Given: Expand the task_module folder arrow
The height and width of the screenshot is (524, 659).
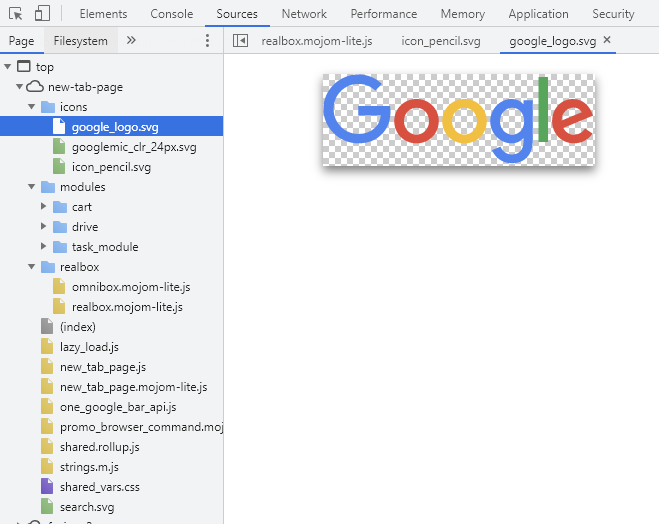Looking at the screenshot, I should 43,246.
